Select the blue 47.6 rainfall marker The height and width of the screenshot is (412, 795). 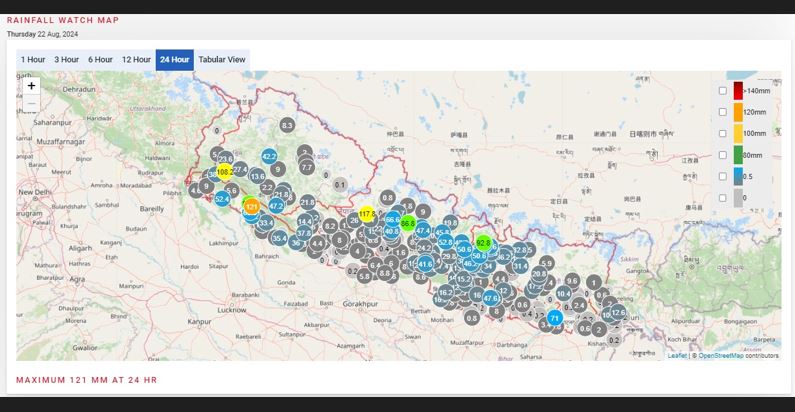click(x=490, y=298)
